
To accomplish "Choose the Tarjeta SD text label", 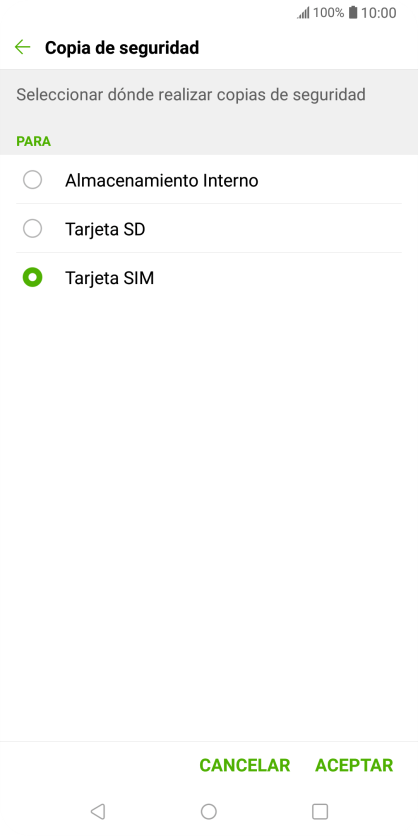I will 105,230.
